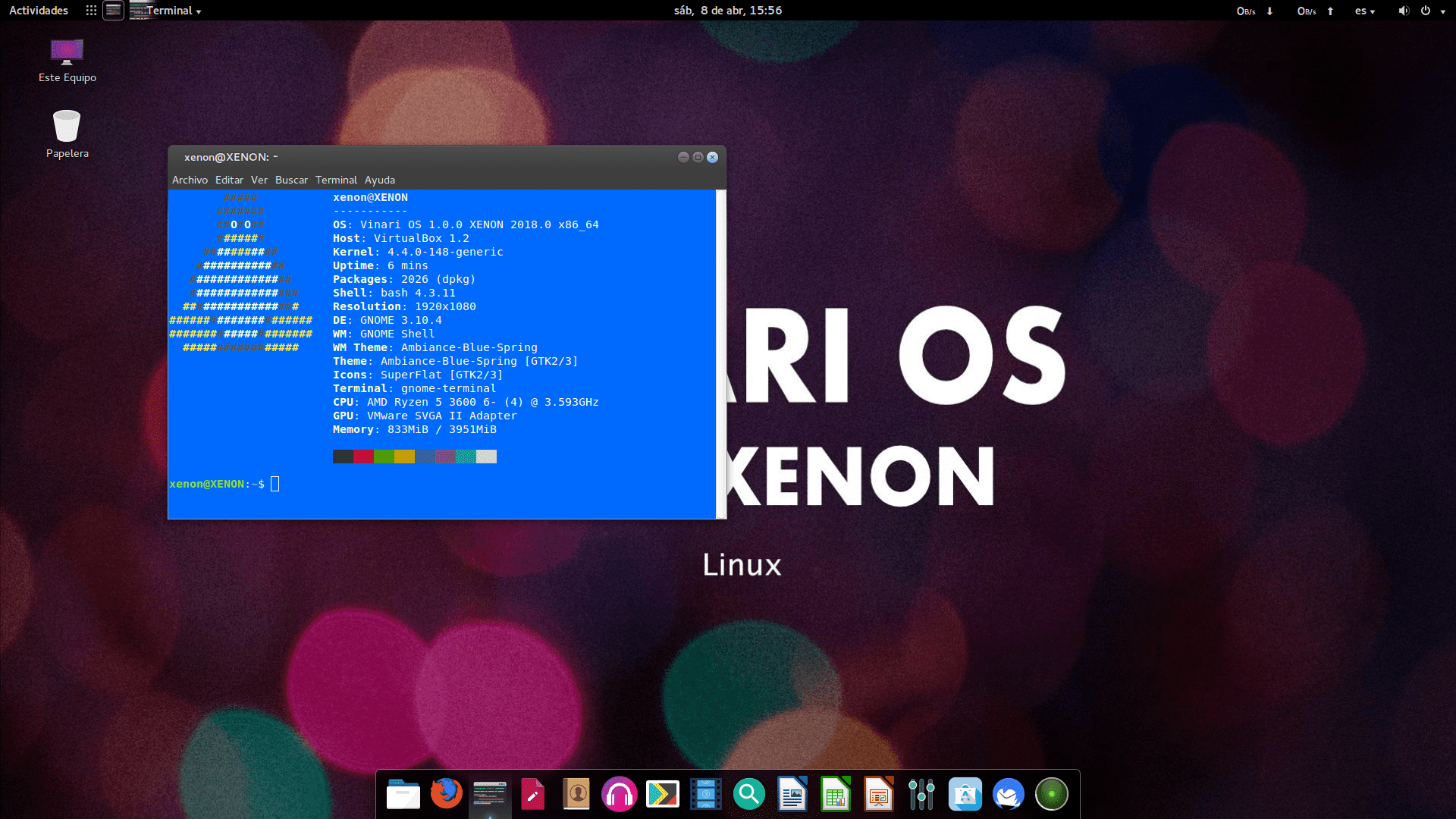Click the WM Theme Ambiance-Blue-Spring line
Image resolution: width=1456 pixels, height=819 pixels.
click(435, 347)
